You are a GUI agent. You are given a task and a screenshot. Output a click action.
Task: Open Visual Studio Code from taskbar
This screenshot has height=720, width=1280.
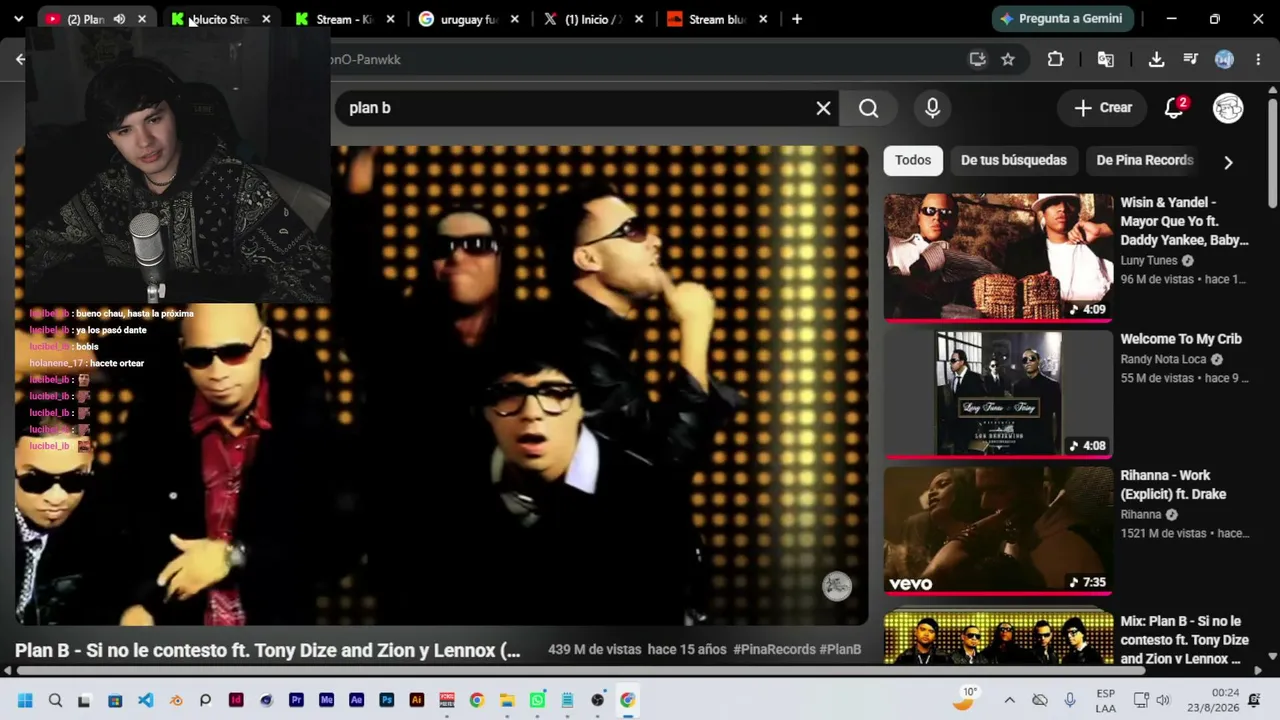point(145,700)
